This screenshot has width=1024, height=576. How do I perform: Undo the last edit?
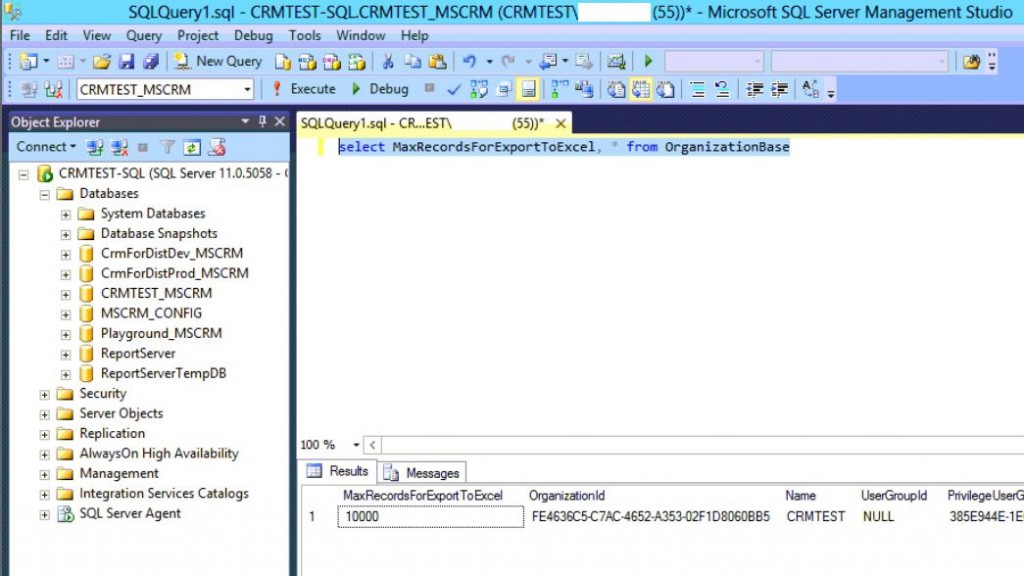(470, 61)
